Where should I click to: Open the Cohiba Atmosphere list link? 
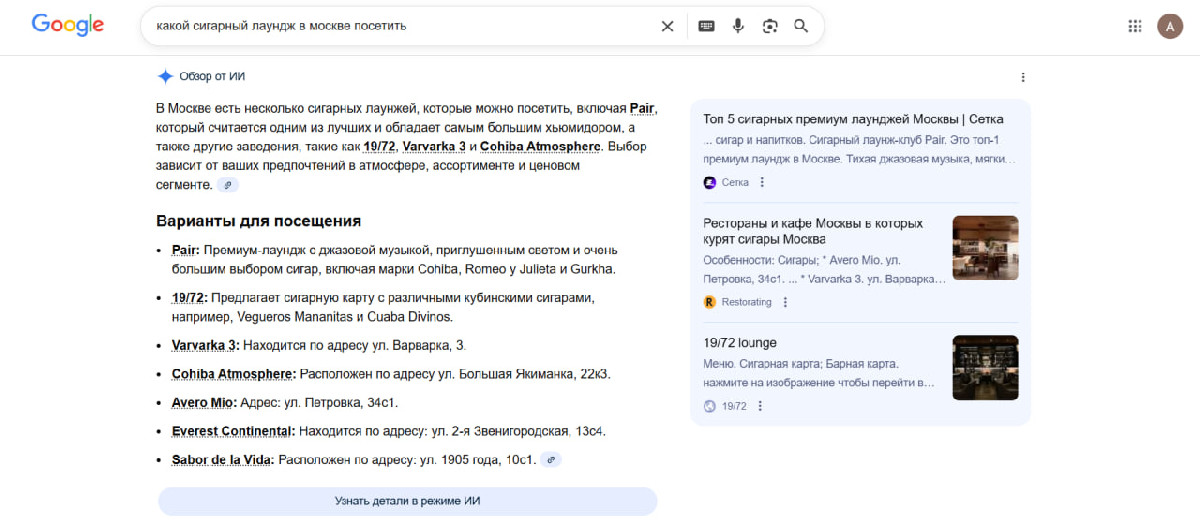[233, 374]
